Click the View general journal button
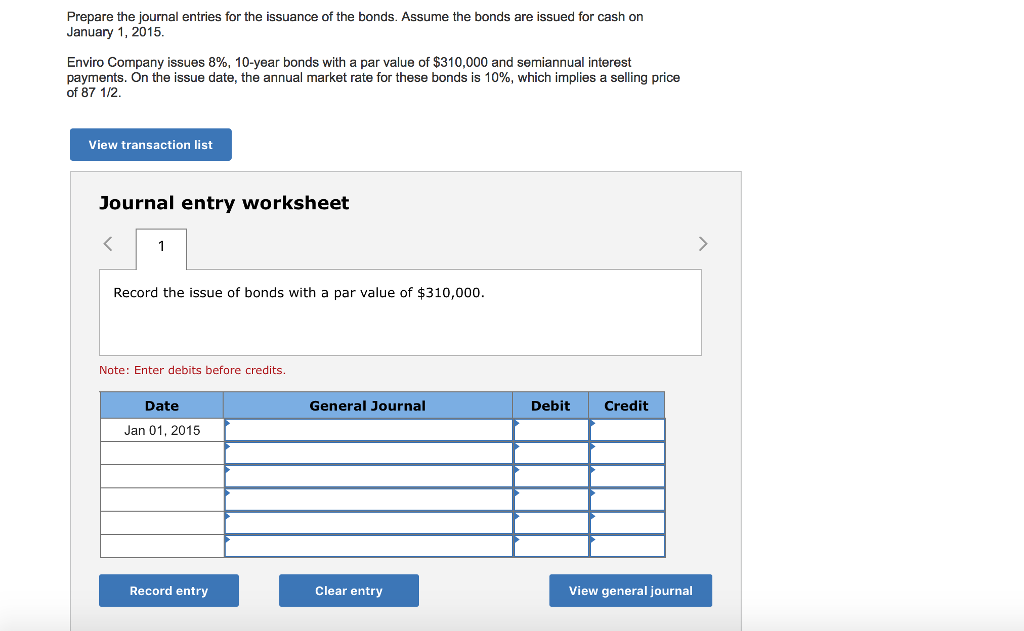1024x631 pixels. click(x=630, y=590)
